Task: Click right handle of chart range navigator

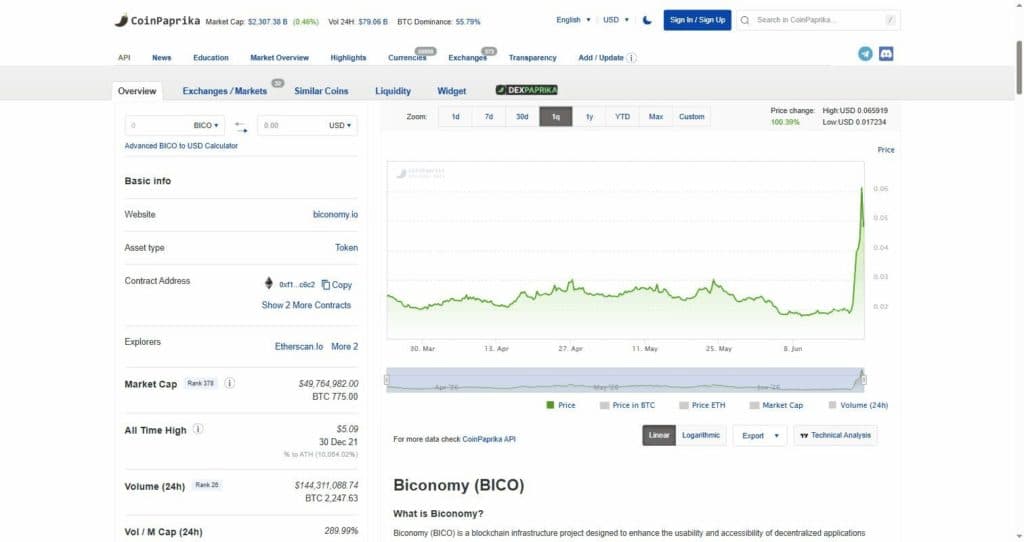Action: point(863,380)
